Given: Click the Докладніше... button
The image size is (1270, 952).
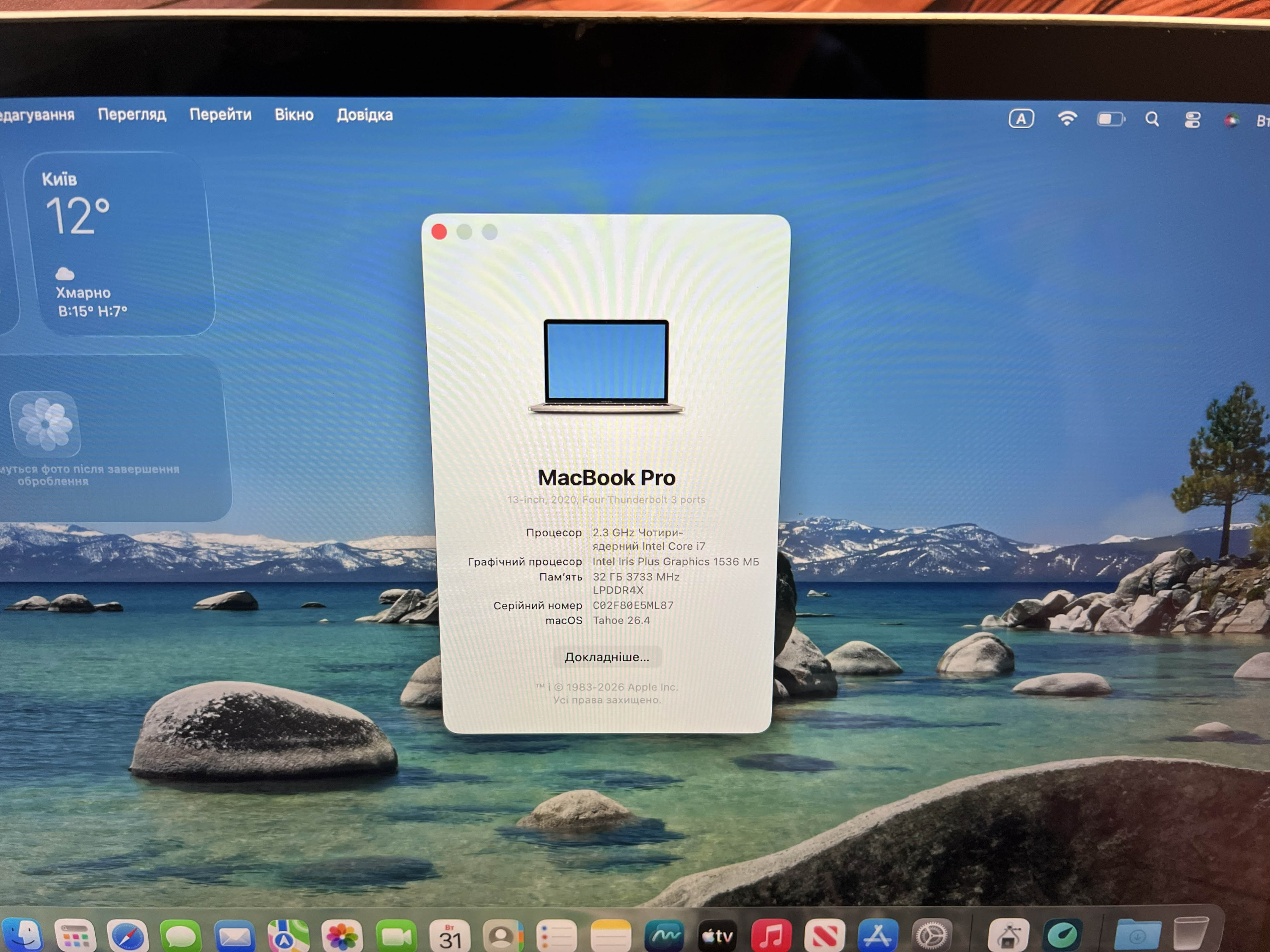Looking at the screenshot, I should [x=607, y=657].
